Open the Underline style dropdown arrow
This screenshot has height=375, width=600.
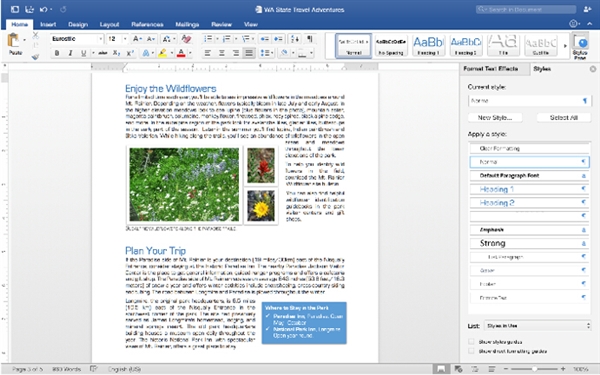coord(93,53)
